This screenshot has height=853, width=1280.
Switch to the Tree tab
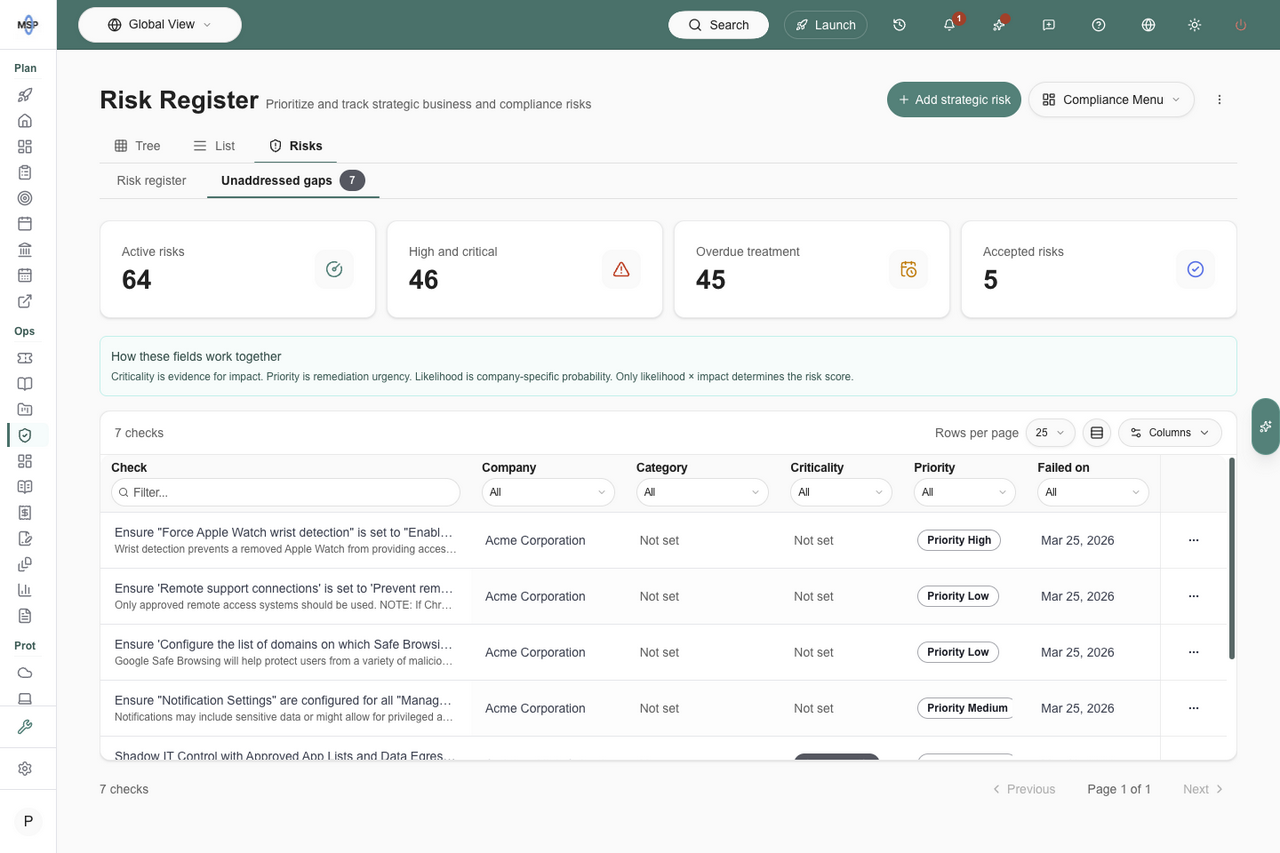pyautogui.click(x=137, y=146)
